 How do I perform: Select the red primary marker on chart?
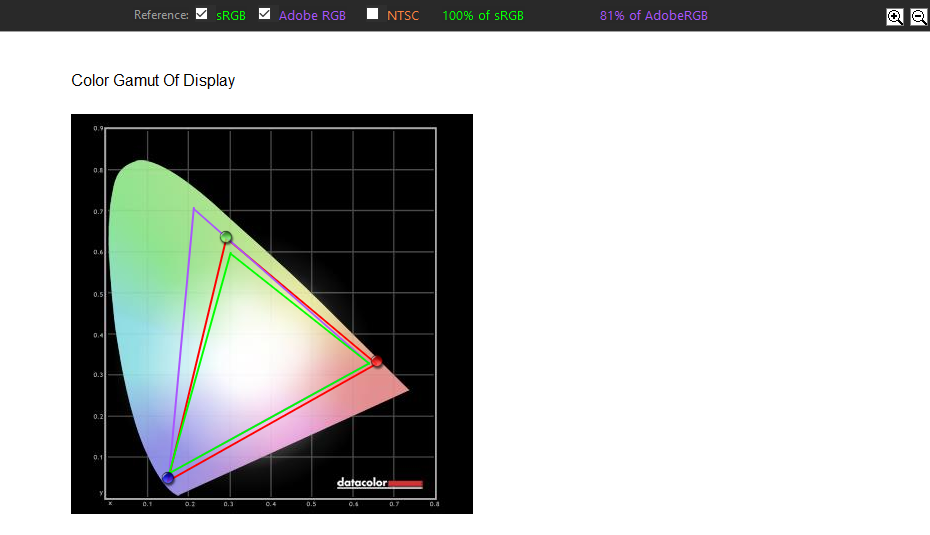click(377, 361)
